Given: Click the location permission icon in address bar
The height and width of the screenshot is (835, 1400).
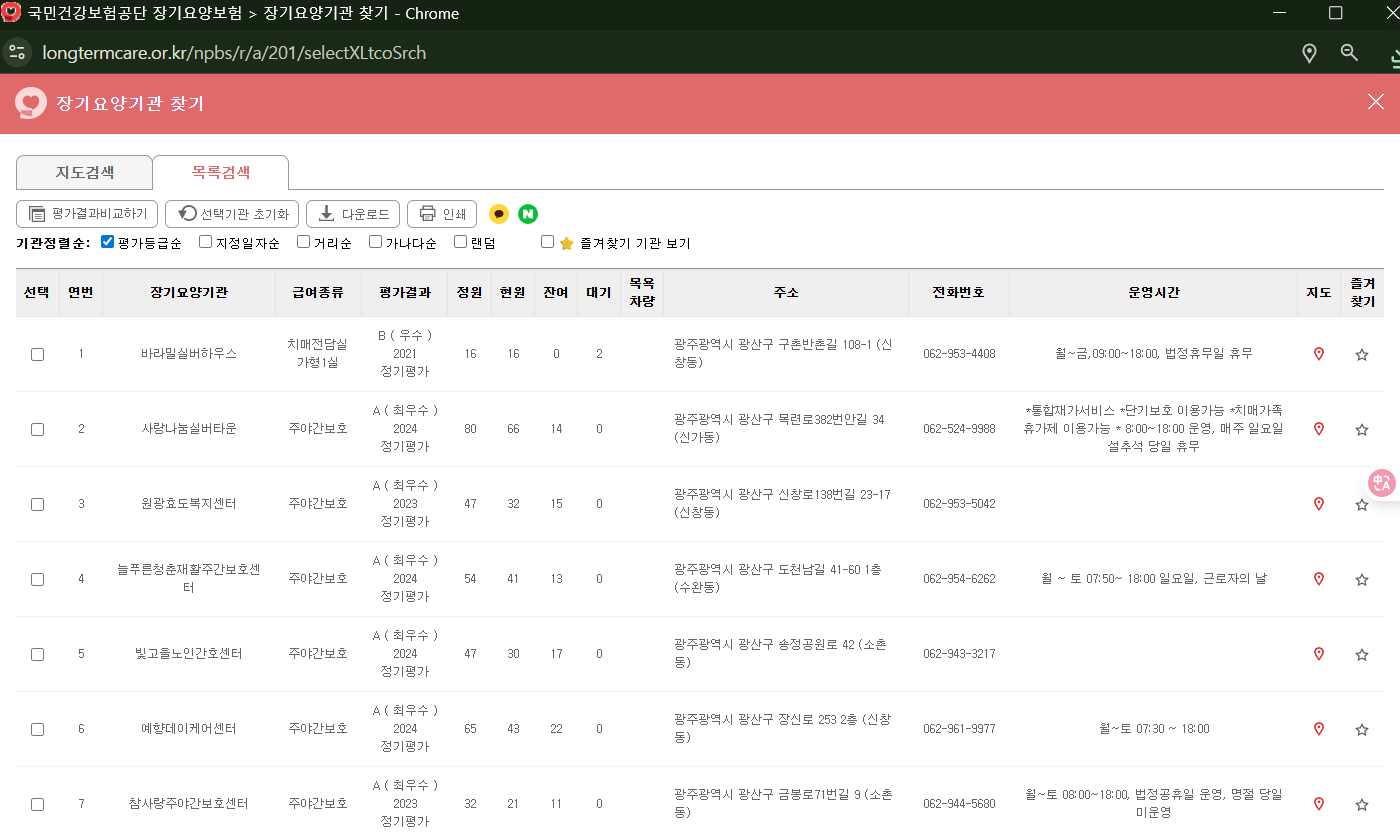Looking at the screenshot, I should pos(1309,53).
